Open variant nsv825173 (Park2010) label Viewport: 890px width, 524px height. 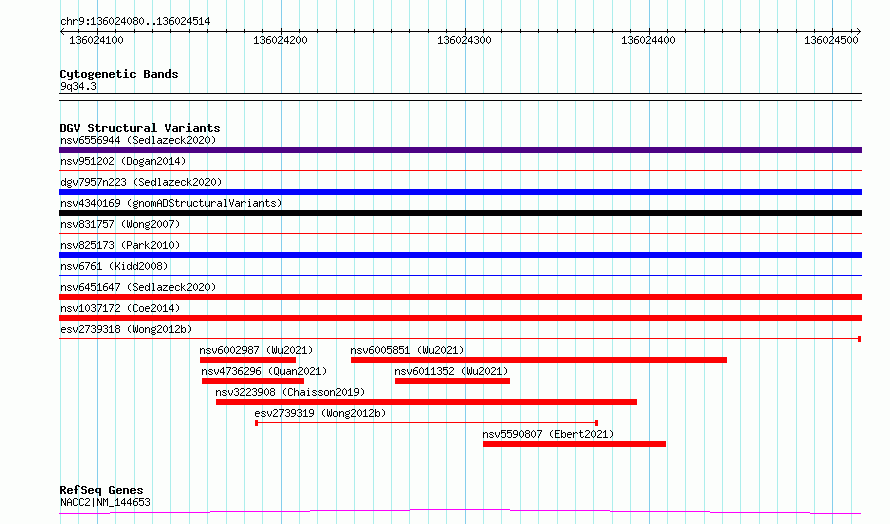(120, 245)
